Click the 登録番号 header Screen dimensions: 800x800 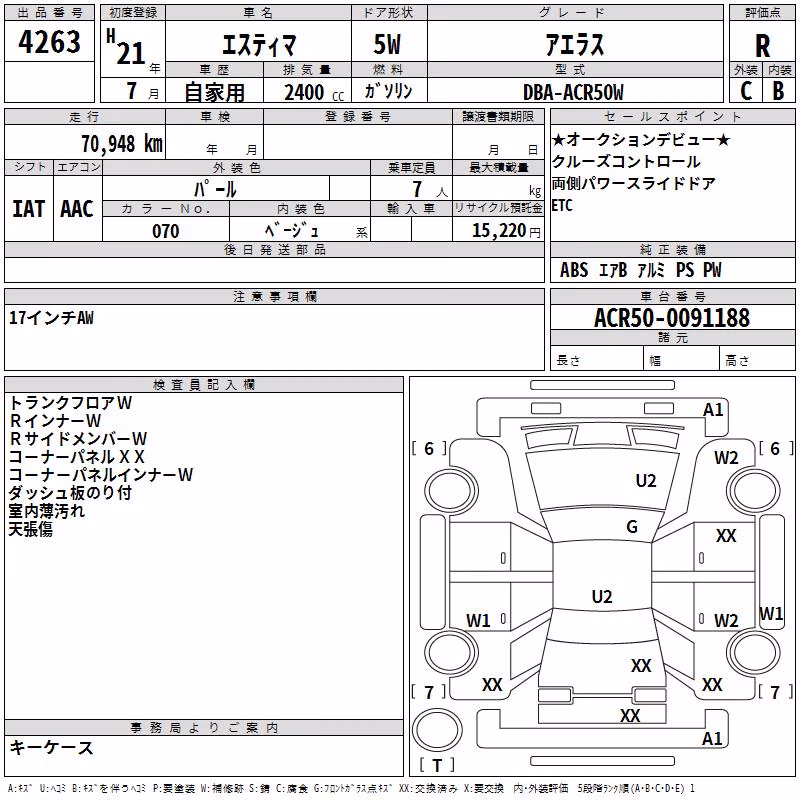[x=358, y=117]
